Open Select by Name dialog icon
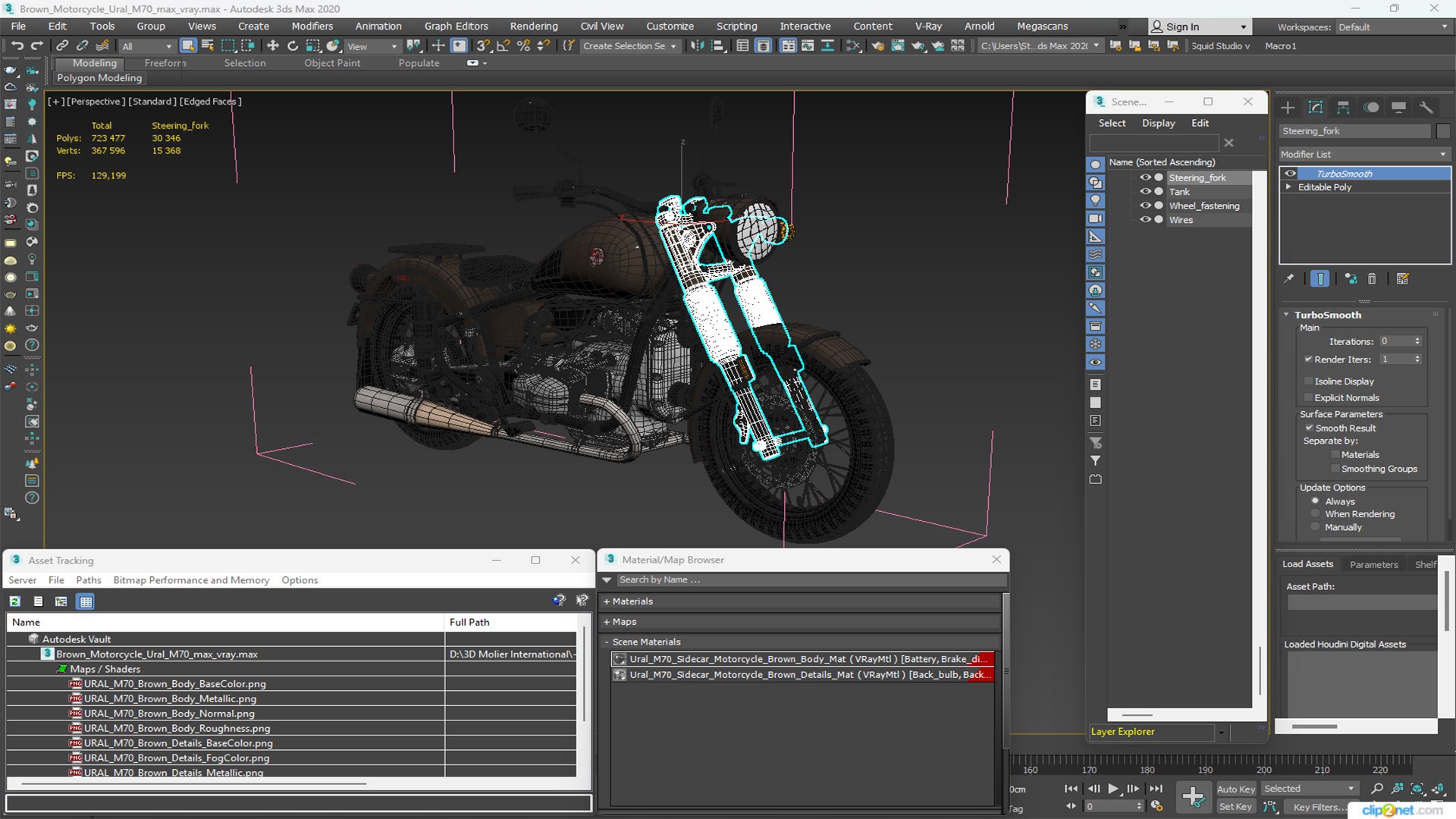The height and width of the screenshot is (819, 1456). (207, 45)
